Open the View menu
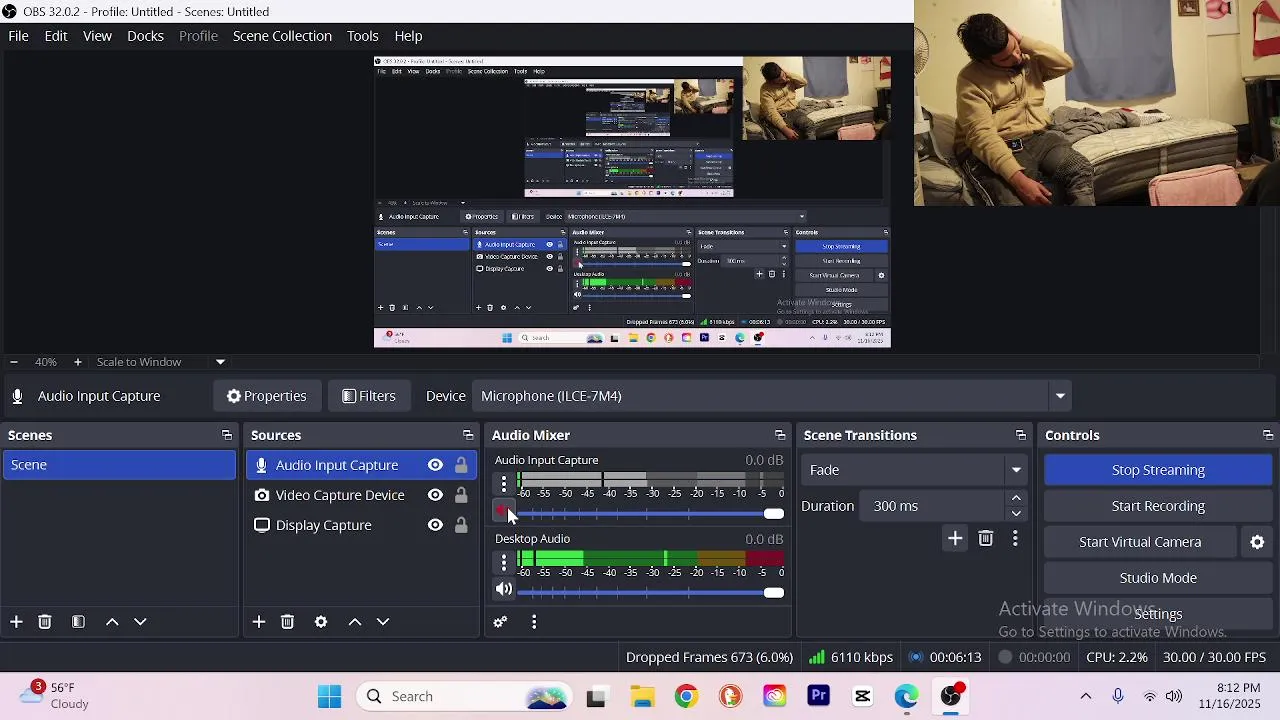The width and height of the screenshot is (1280, 720). 97,36
